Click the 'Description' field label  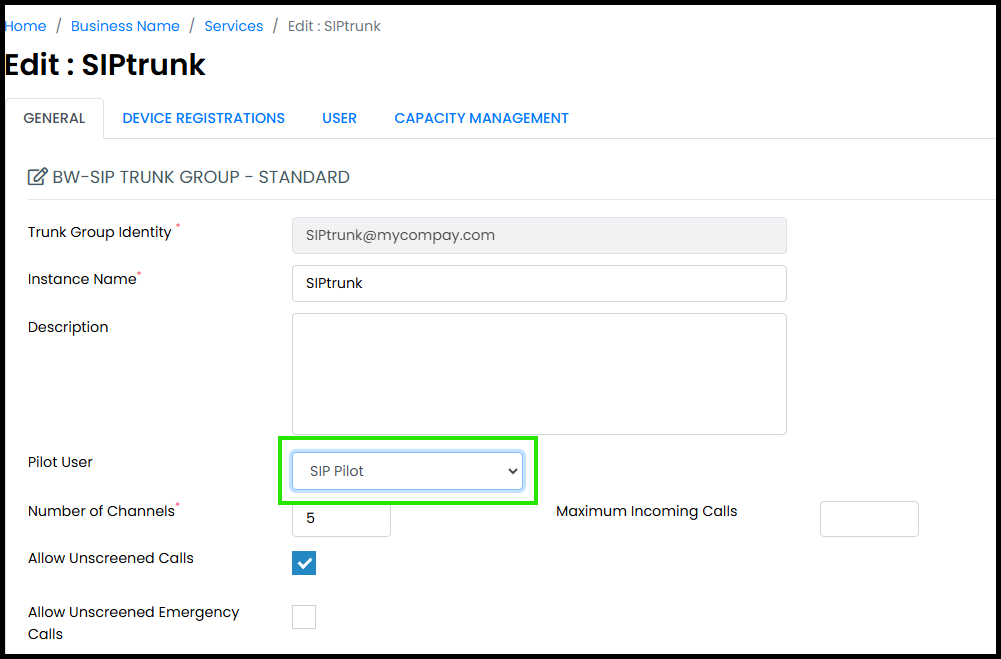68,327
